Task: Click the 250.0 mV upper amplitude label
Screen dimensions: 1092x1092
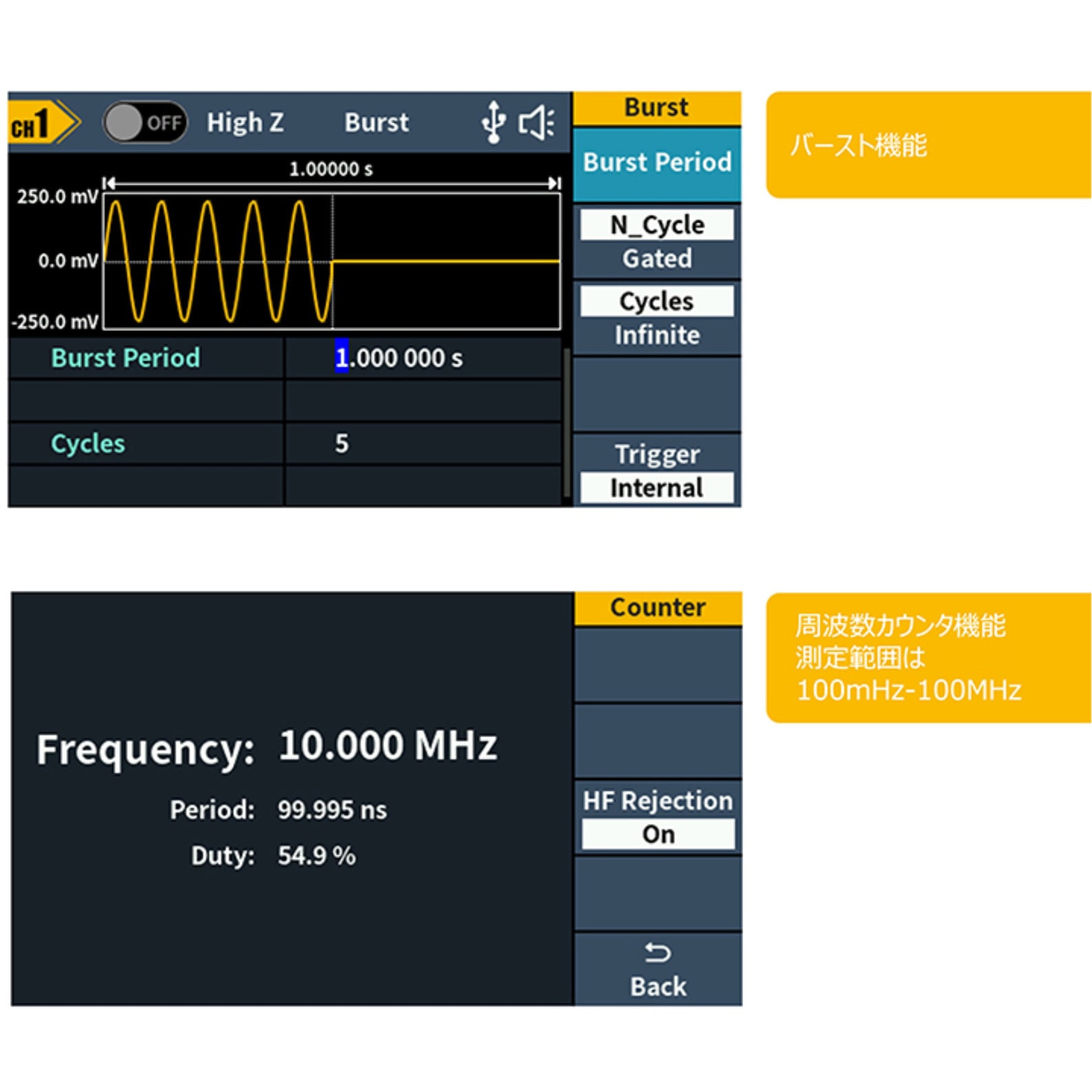Action: 57,196
